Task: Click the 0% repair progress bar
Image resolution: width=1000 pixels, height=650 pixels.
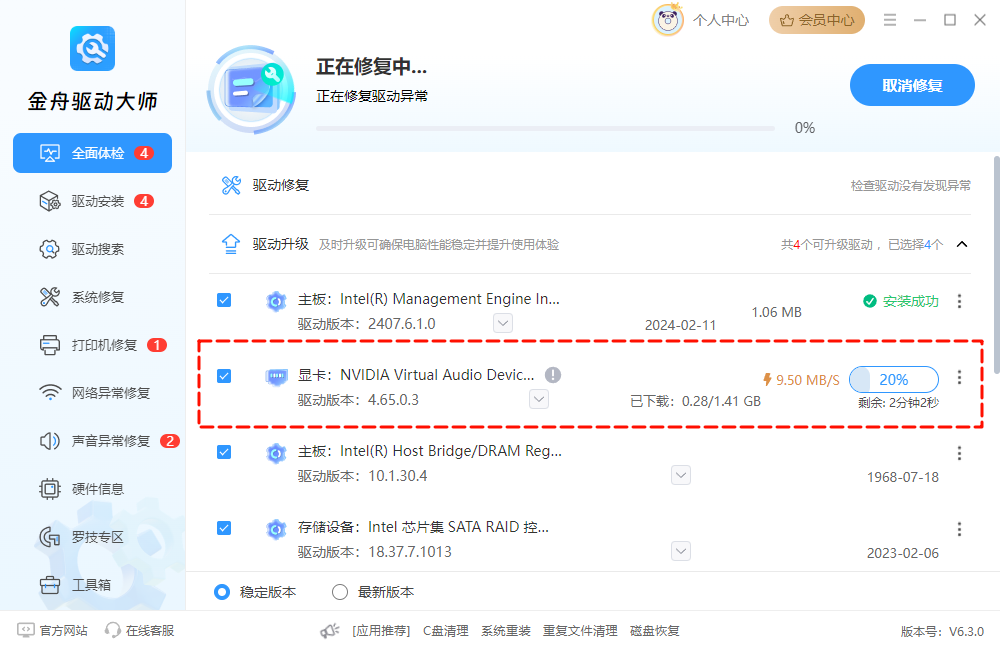Action: tap(546, 128)
